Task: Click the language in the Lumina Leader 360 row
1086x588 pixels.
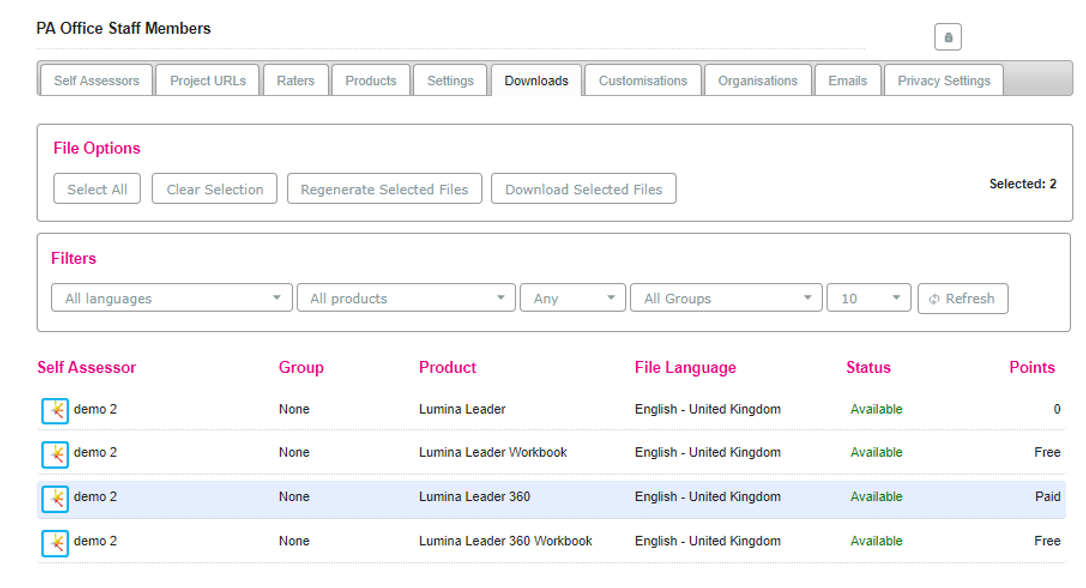Action: click(x=708, y=497)
